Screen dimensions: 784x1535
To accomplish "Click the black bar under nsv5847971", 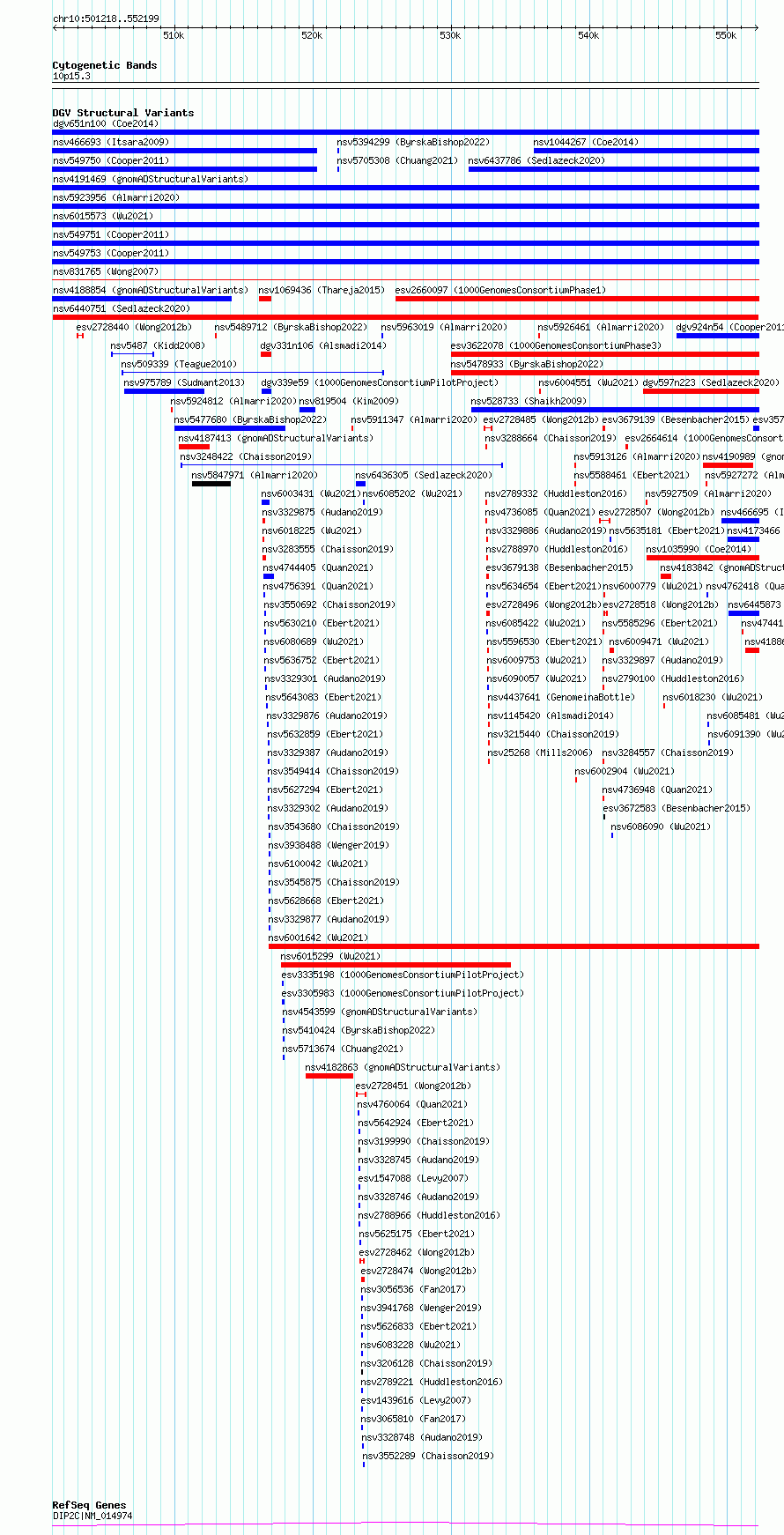I will 211,483.
